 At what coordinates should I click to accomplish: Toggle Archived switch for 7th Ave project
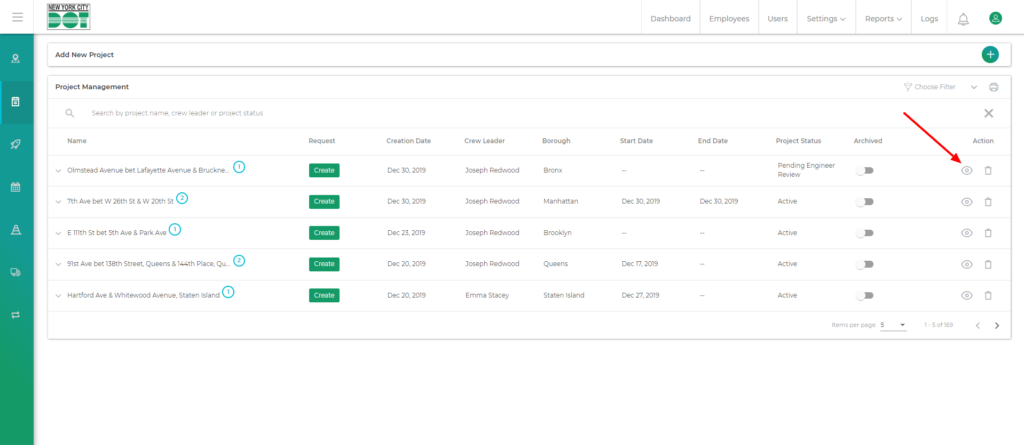(x=864, y=202)
